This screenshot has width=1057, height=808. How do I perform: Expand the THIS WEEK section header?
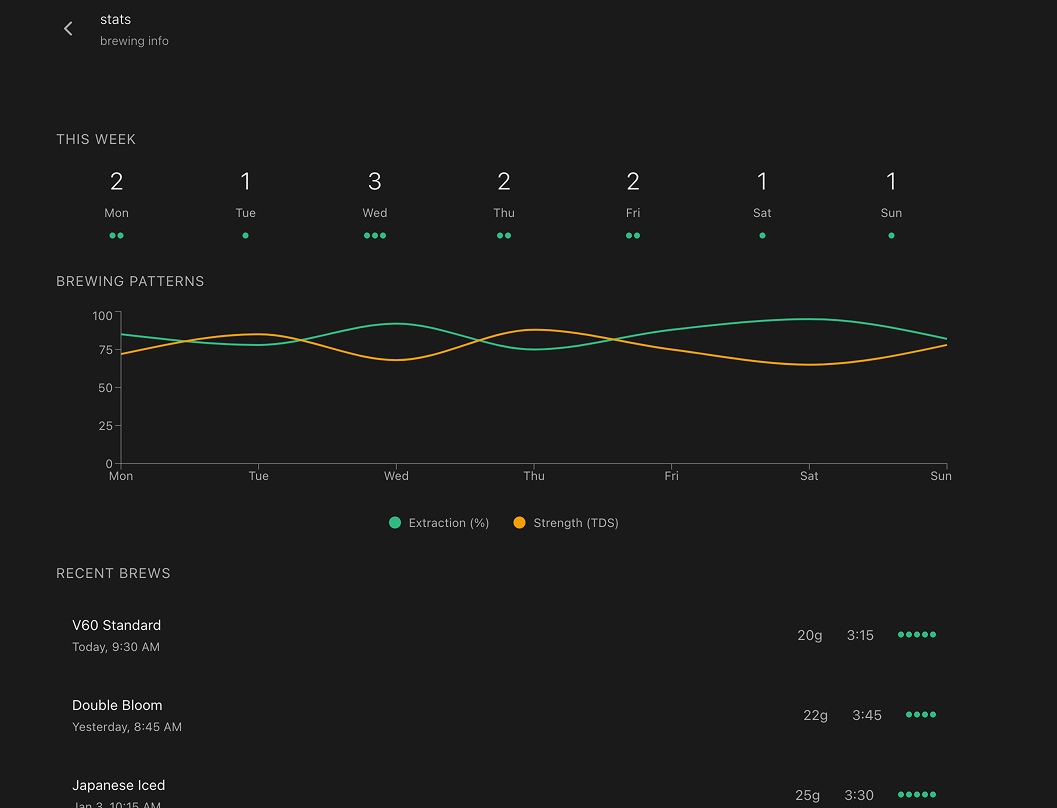click(x=96, y=139)
